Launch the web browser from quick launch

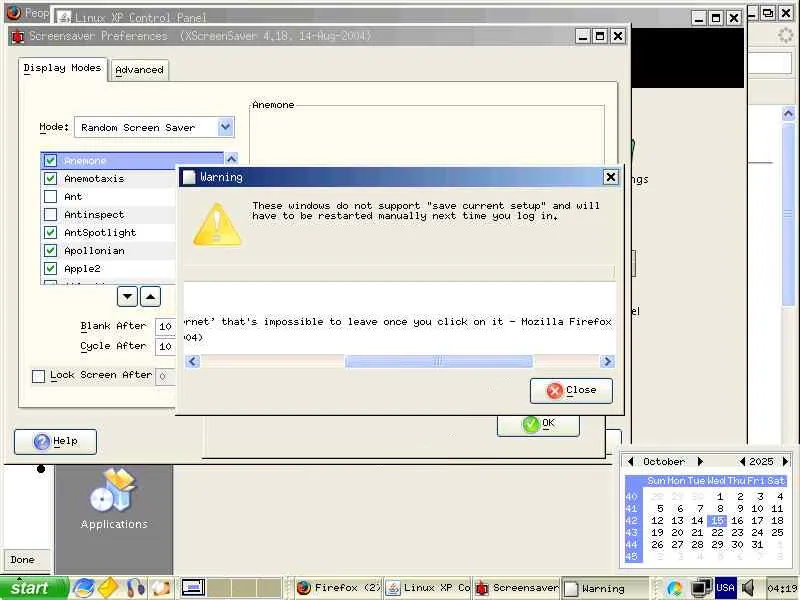tap(84, 588)
